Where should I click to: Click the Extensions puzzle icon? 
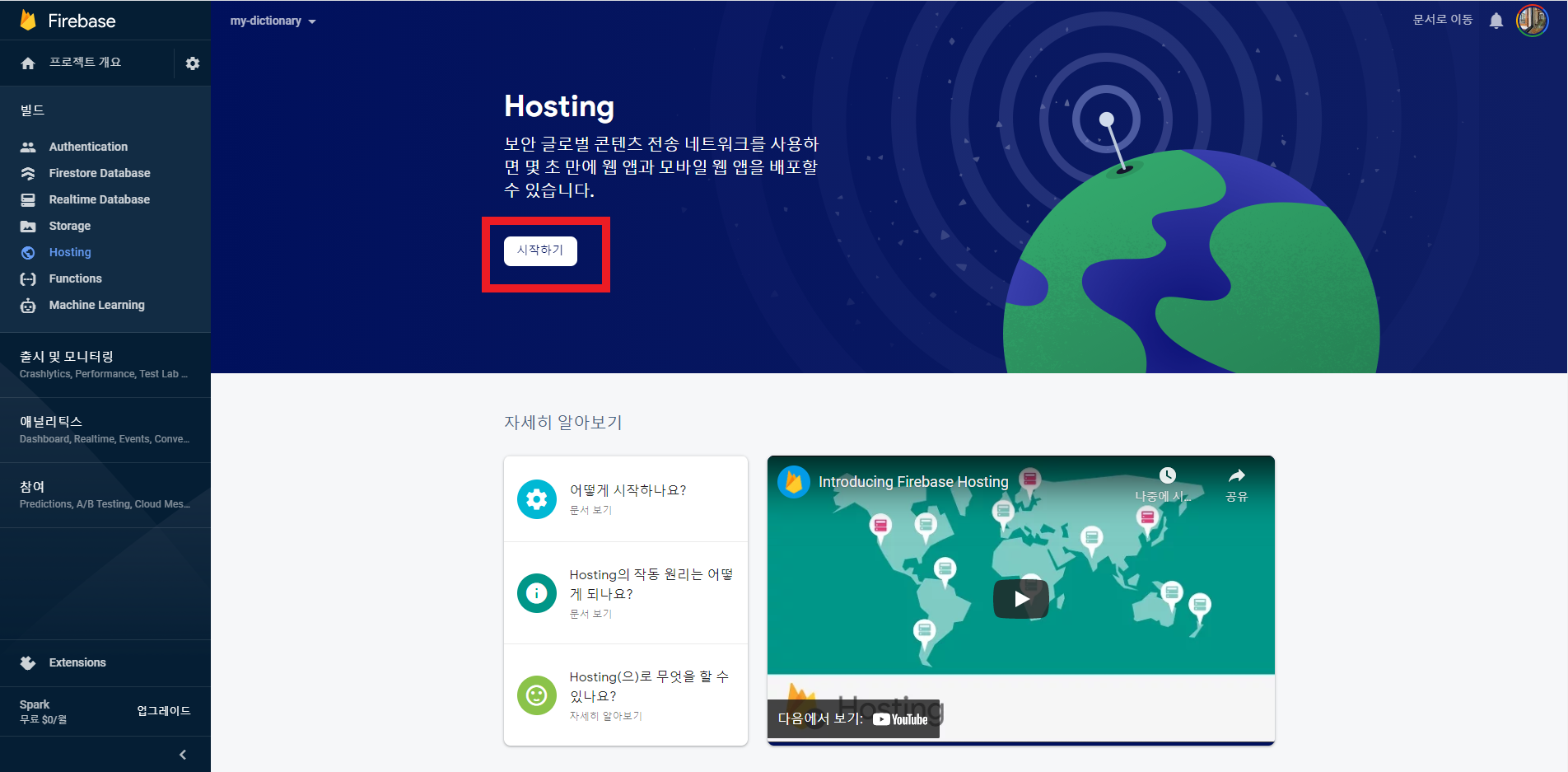(28, 662)
